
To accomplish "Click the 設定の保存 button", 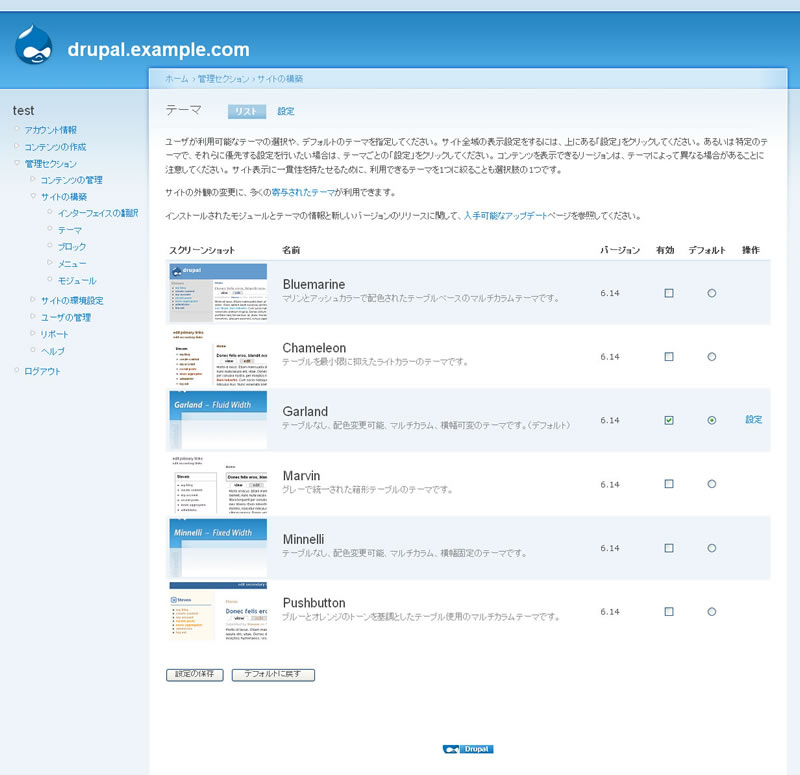I will tap(195, 674).
